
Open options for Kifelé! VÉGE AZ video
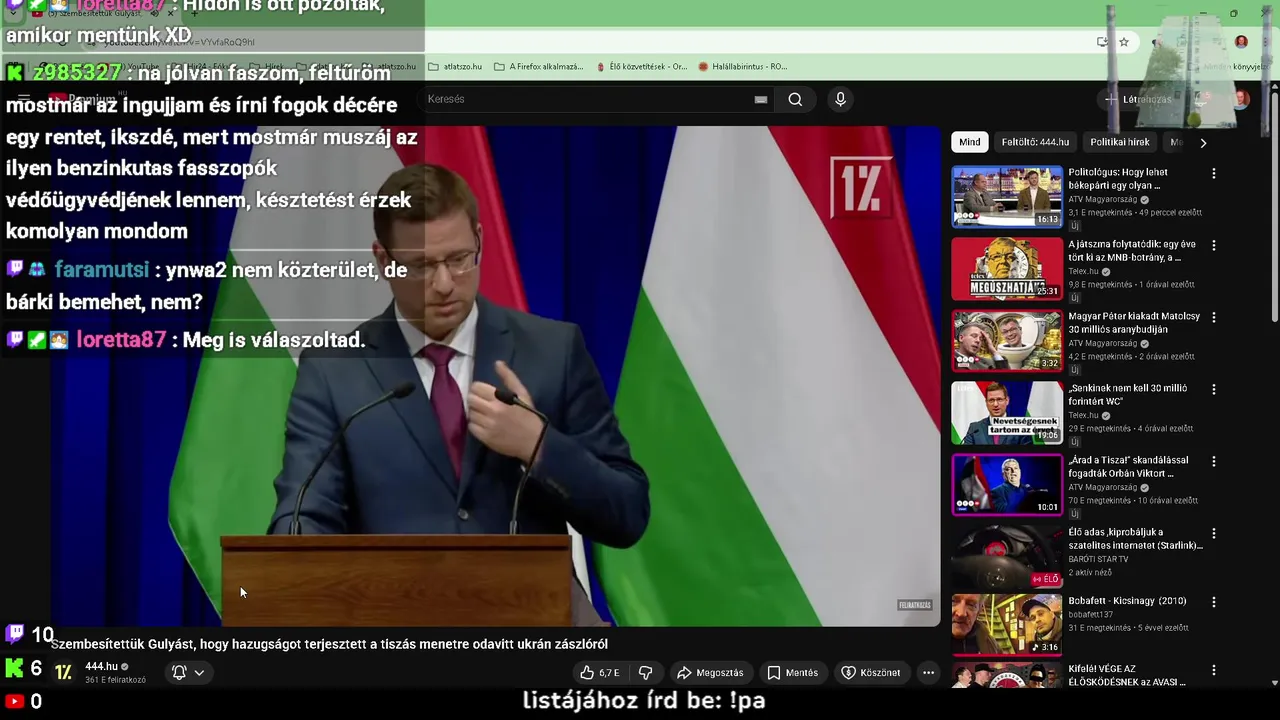pos(1214,670)
